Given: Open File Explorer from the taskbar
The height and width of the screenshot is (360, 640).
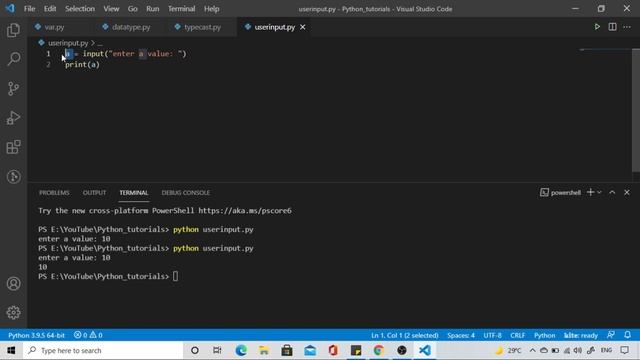Looking at the screenshot, I should coord(264,350).
